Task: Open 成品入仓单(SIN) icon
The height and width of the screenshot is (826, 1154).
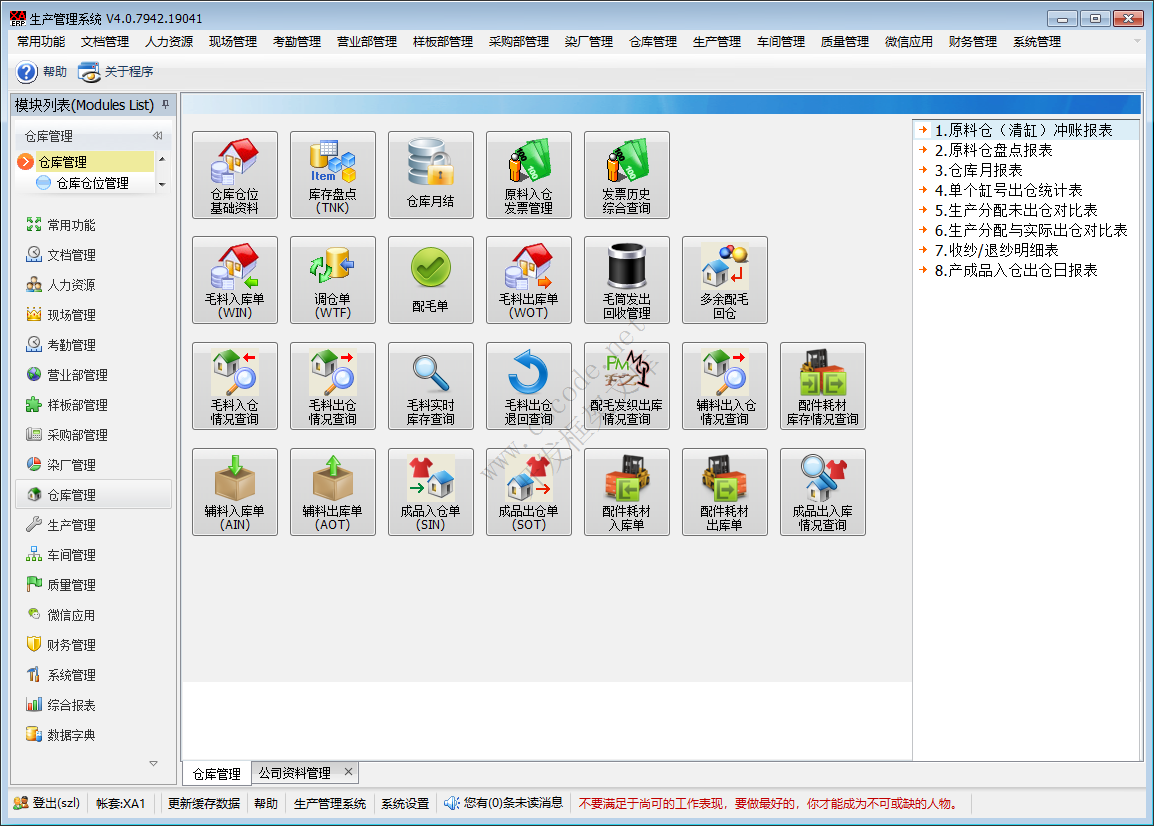Action: (x=431, y=493)
